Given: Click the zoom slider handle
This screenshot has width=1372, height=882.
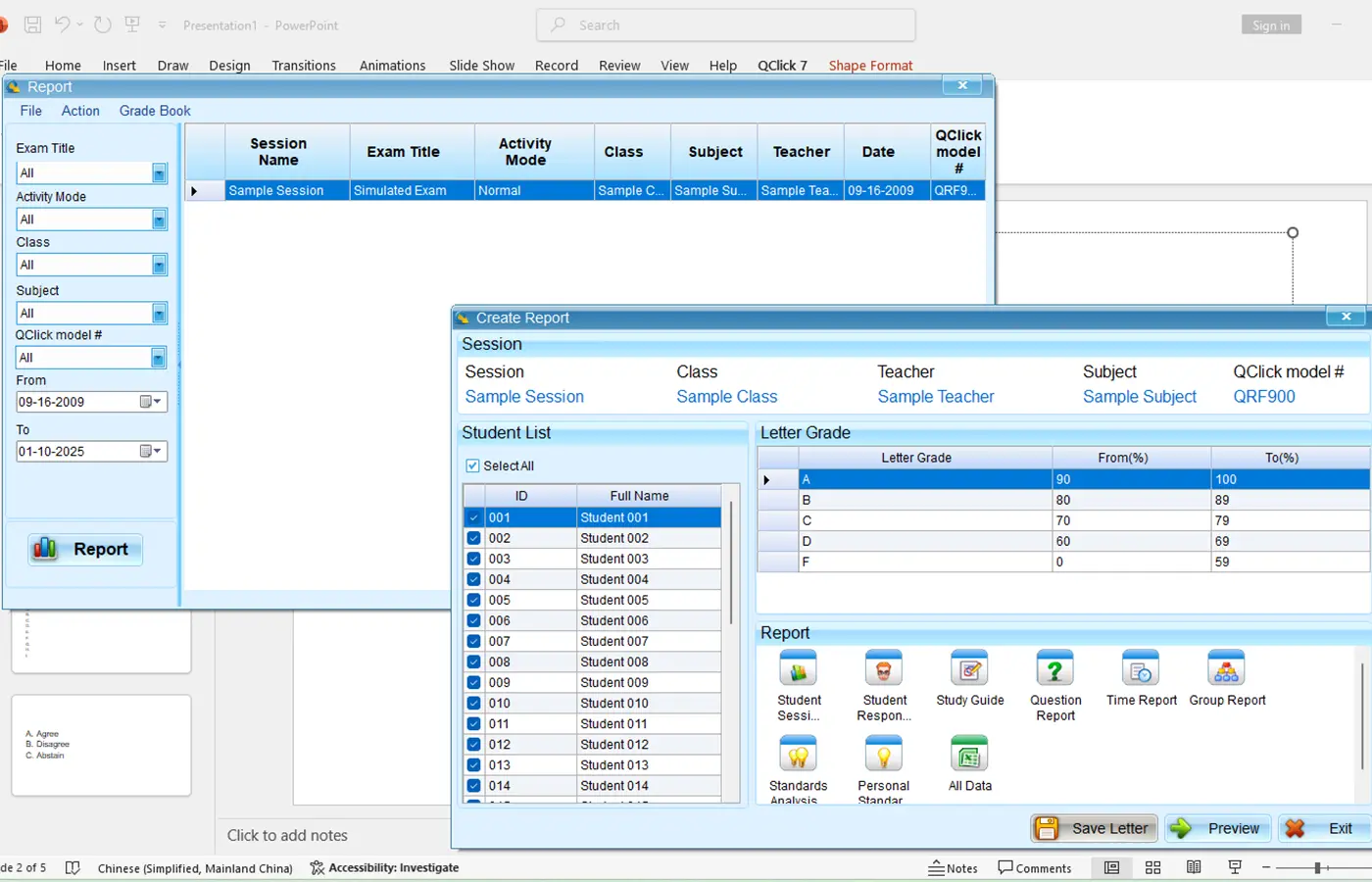Looking at the screenshot, I should (1318, 867).
